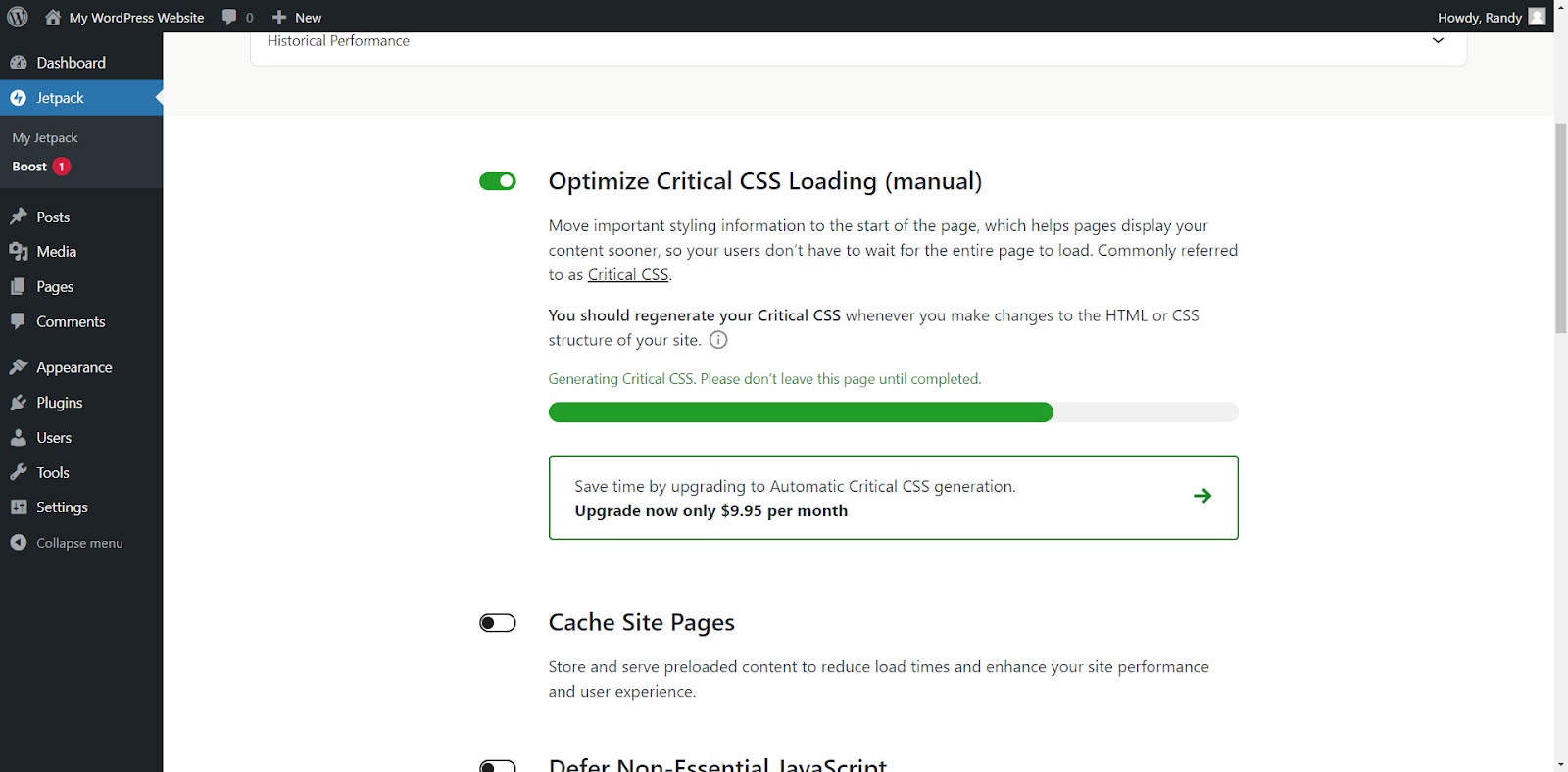
Task: Click the green arrow in the upgrade box
Action: click(x=1202, y=496)
